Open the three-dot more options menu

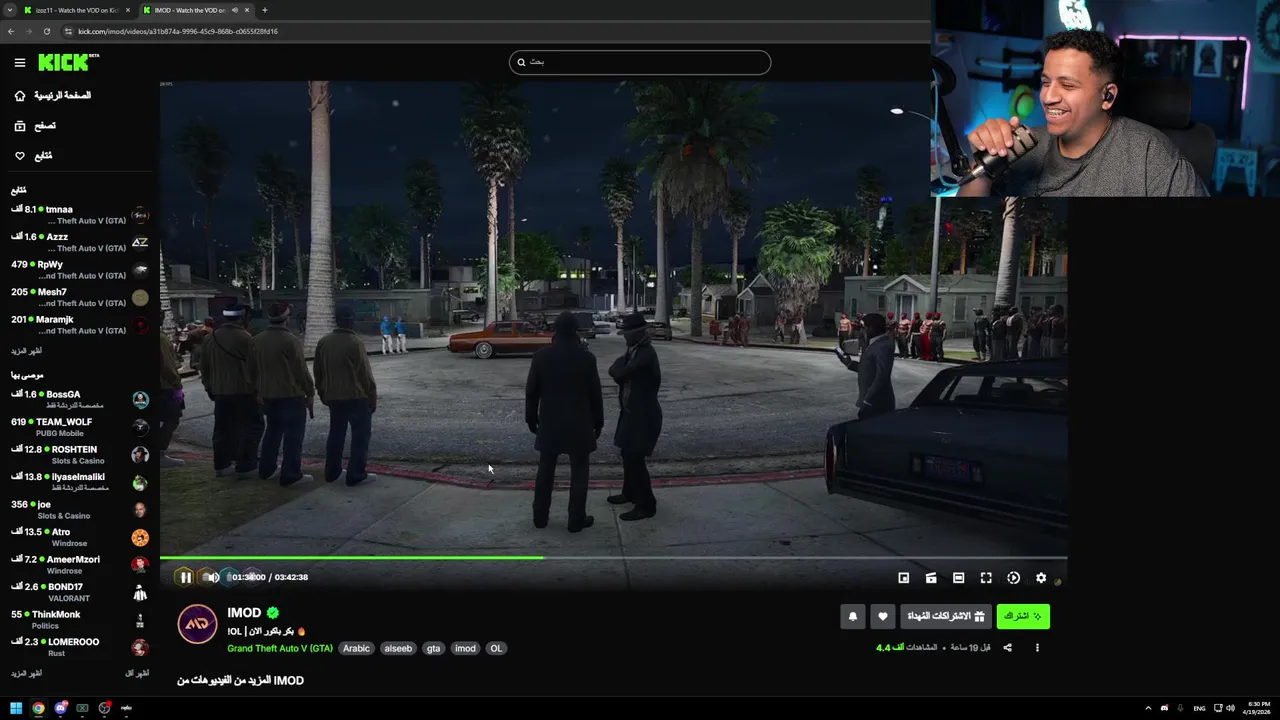[x=1037, y=648]
